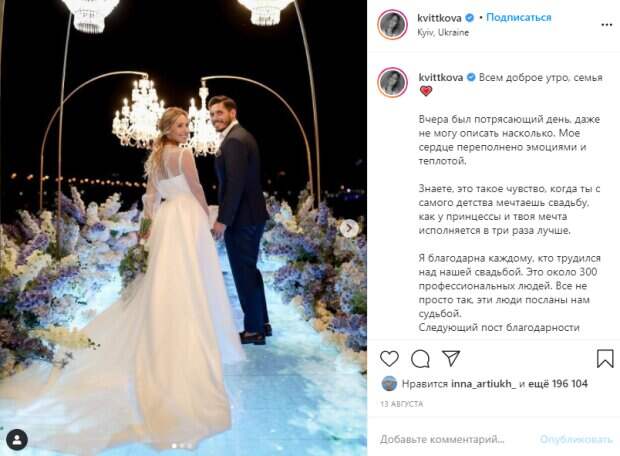Go to next photo with arrow
Screen dimensions: 620x456
pyautogui.click(x=349, y=228)
